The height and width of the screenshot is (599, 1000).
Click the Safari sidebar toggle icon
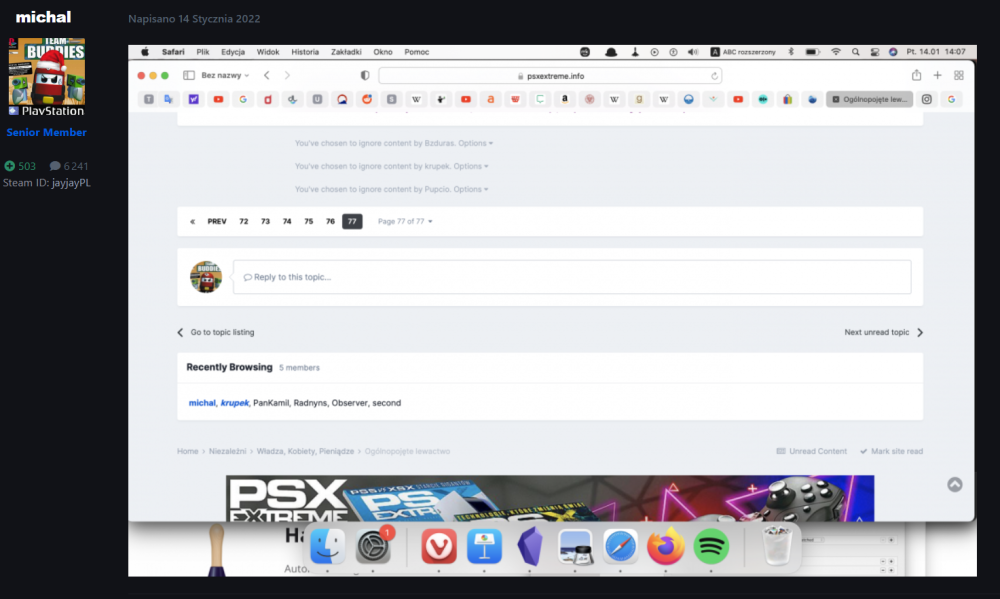[188, 75]
